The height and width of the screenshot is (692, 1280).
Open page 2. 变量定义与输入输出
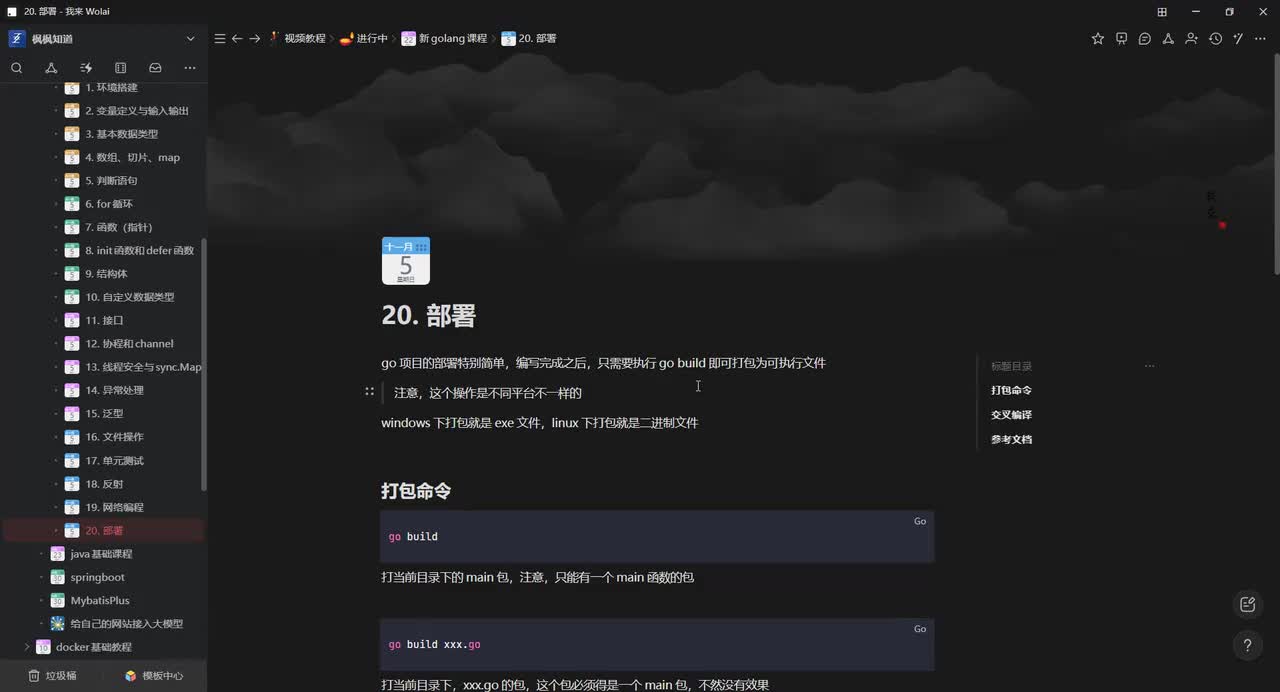point(137,111)
